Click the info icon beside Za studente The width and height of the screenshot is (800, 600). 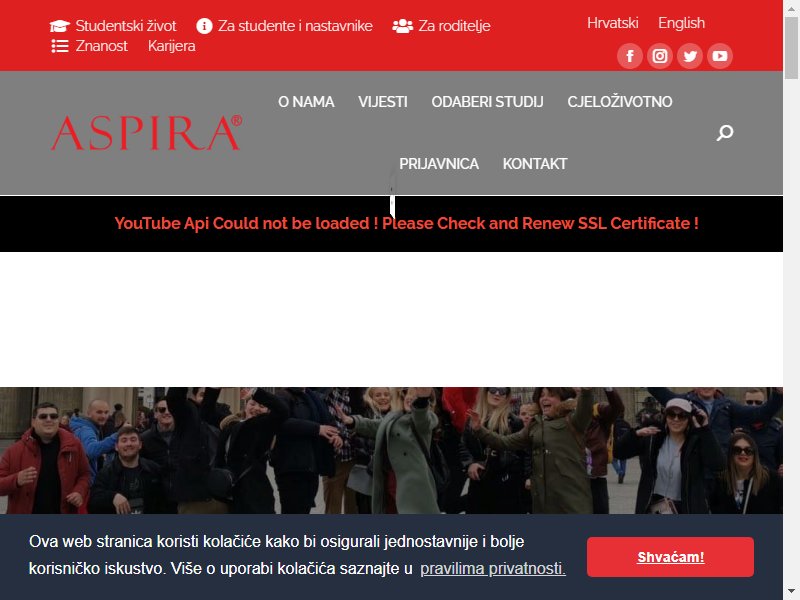(204, 26)
